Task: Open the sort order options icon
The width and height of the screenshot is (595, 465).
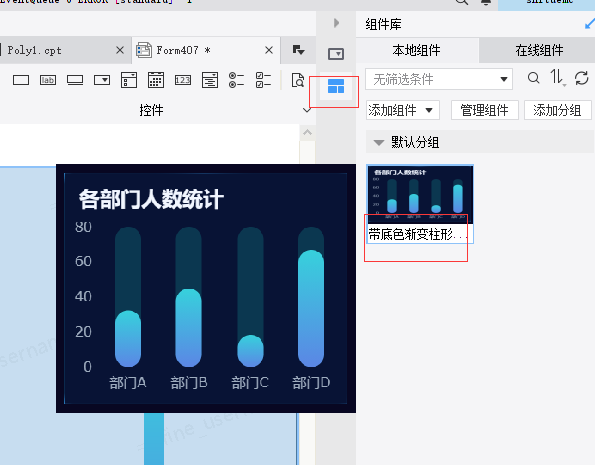Action: pyautogui.click(x=558, y=78)
